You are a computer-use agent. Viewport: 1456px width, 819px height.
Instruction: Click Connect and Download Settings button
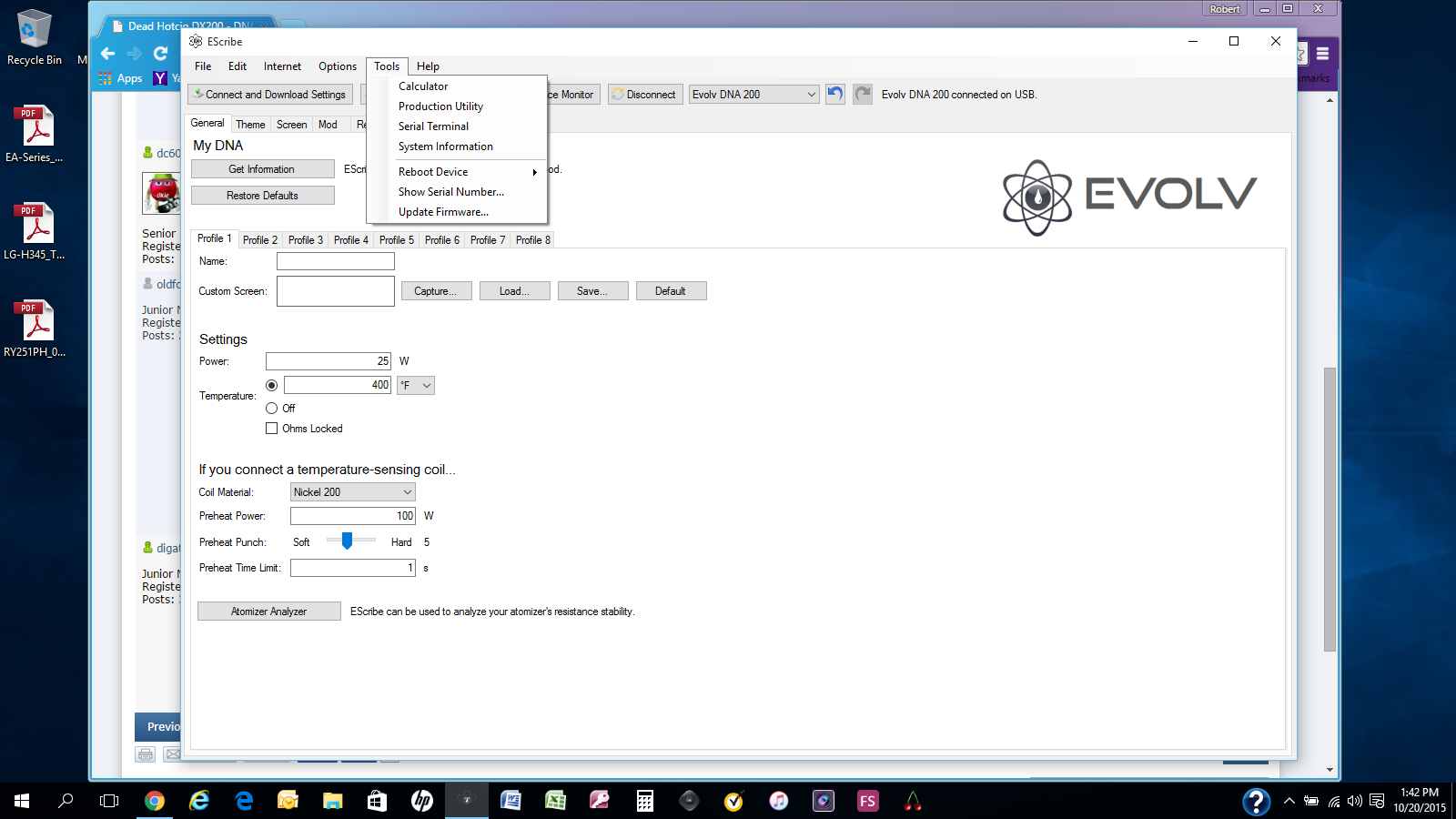271,94
